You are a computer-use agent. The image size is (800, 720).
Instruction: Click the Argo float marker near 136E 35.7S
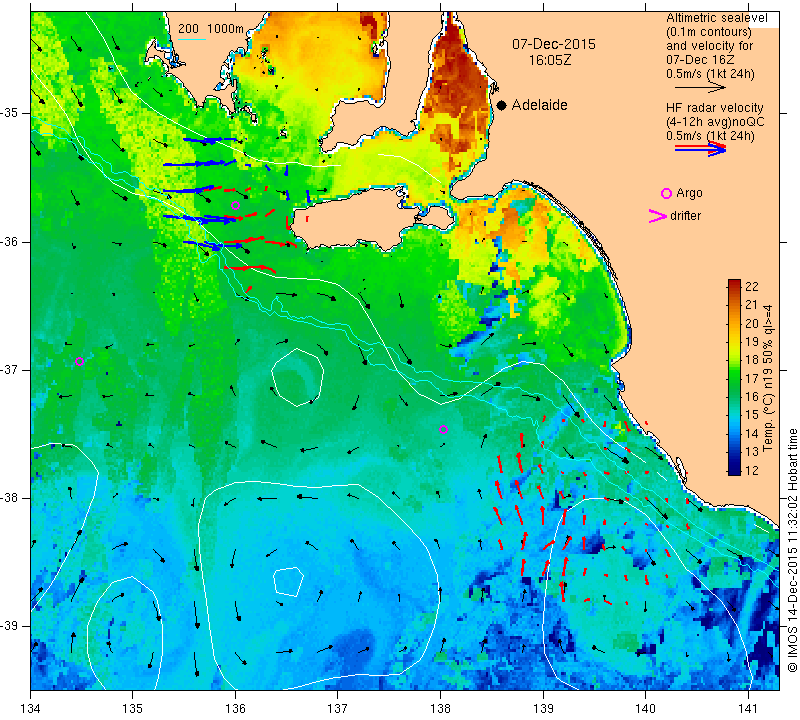[235, 206]
